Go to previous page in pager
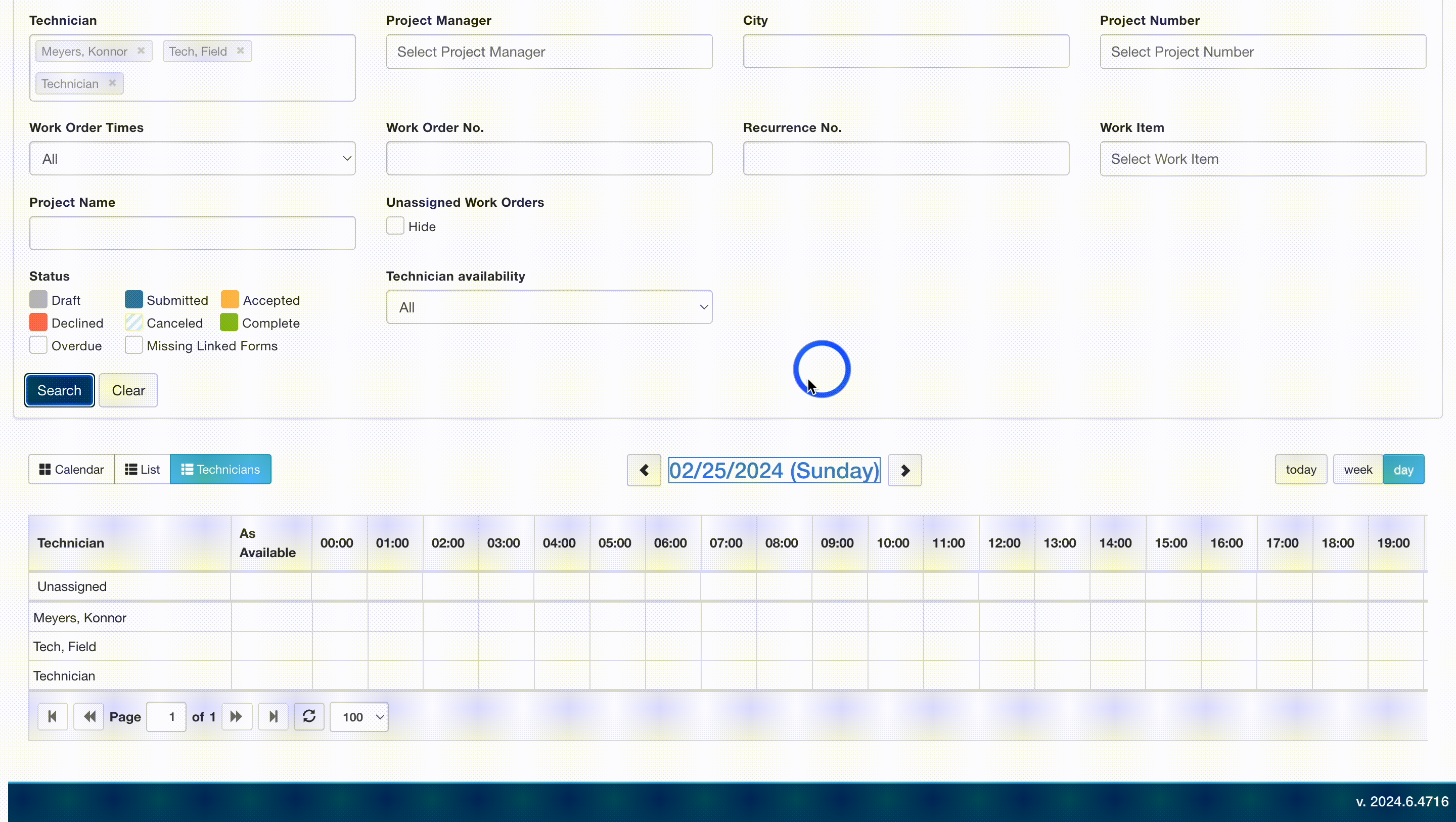 89,717
